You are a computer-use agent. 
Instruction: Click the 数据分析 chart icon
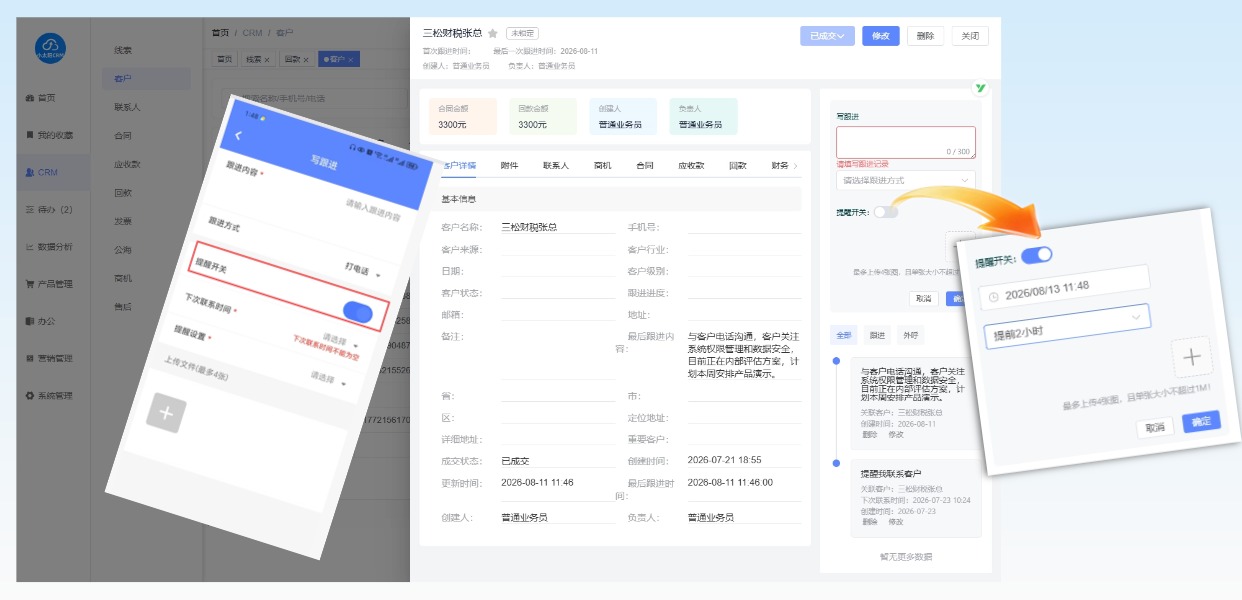(30, 246)
